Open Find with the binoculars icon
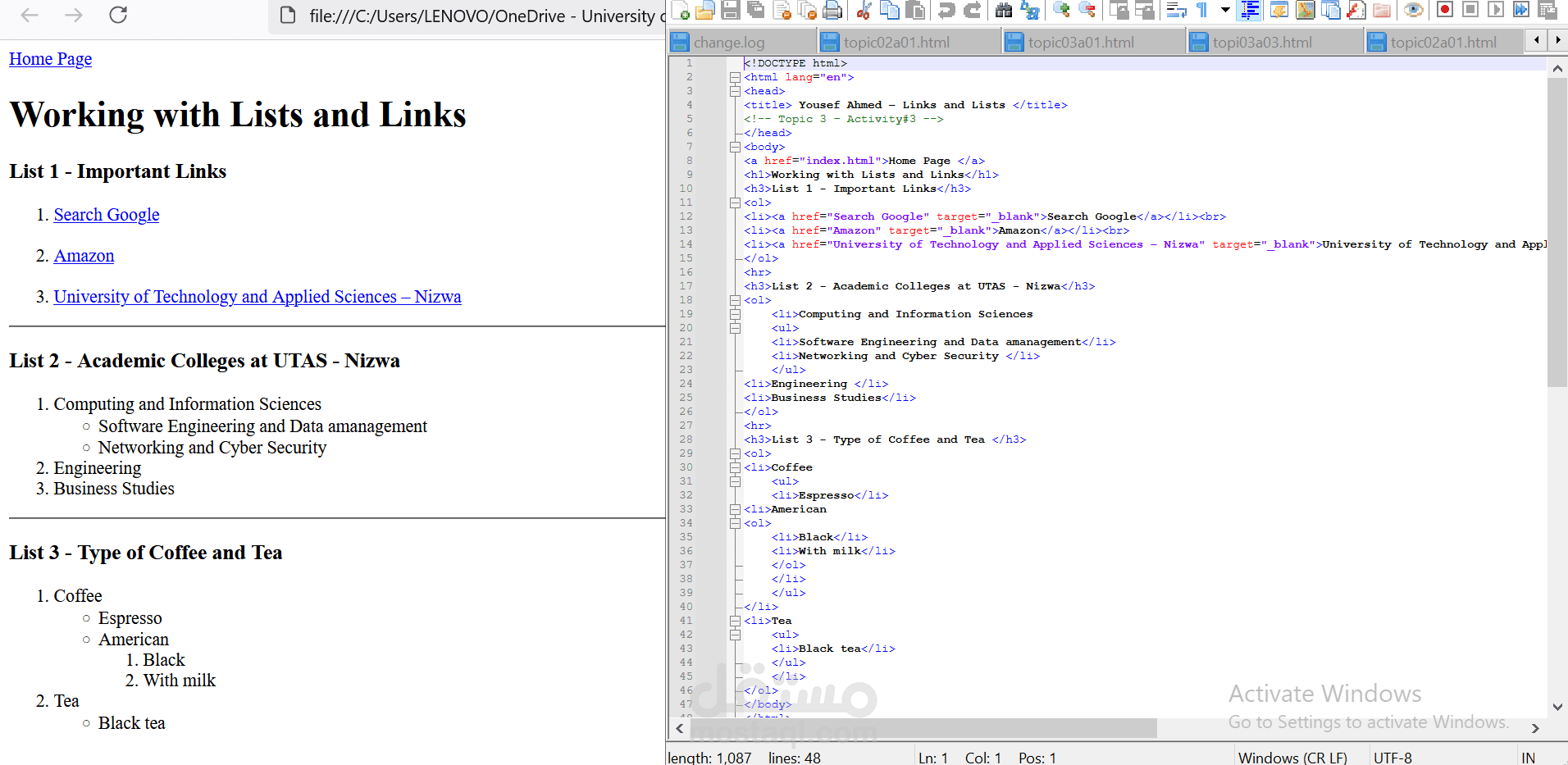Image resolution: width=1568 pixels, height=765 pixels. 1004,10
